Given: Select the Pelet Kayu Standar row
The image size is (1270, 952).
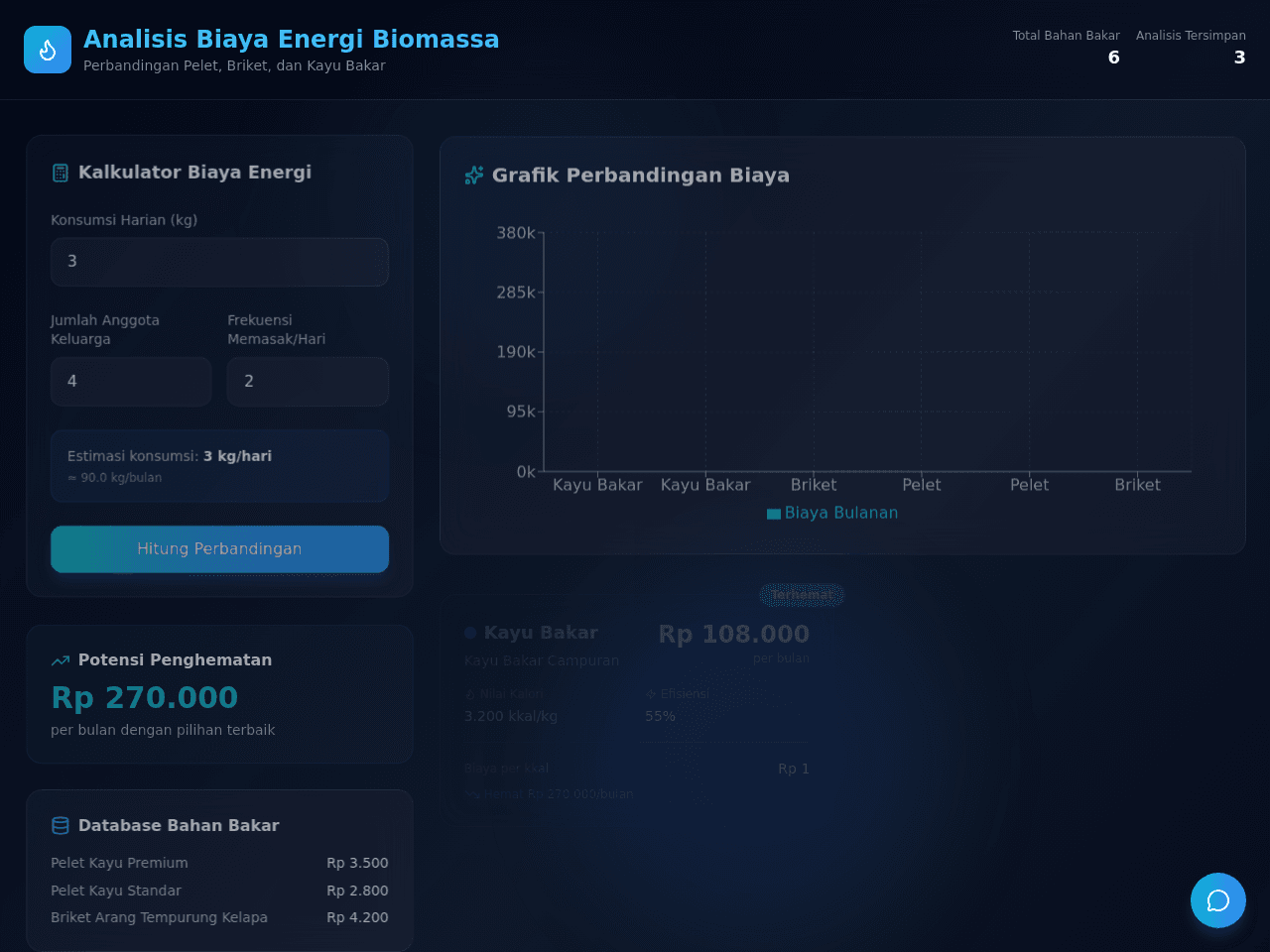Looking at the screenshot, I should tap(219, 891).
